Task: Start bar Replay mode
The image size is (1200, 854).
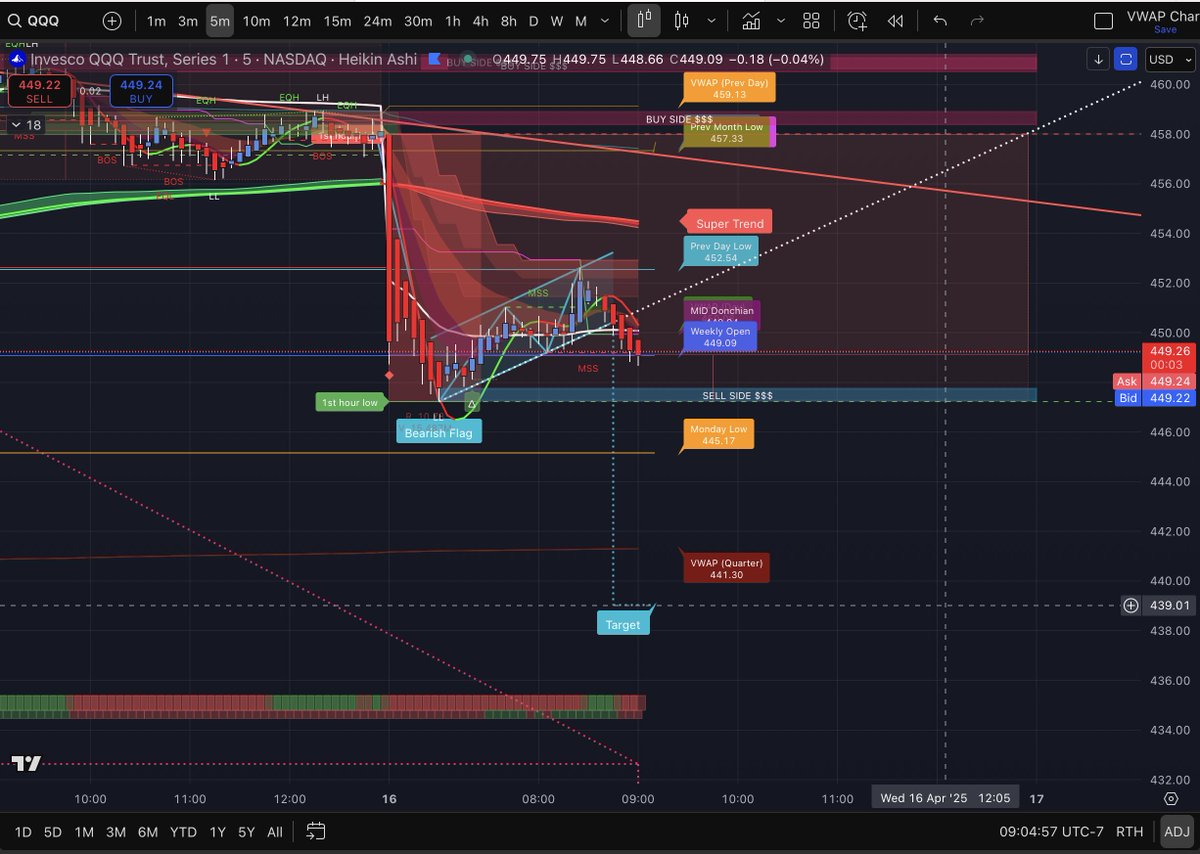Action: [896, 21]
